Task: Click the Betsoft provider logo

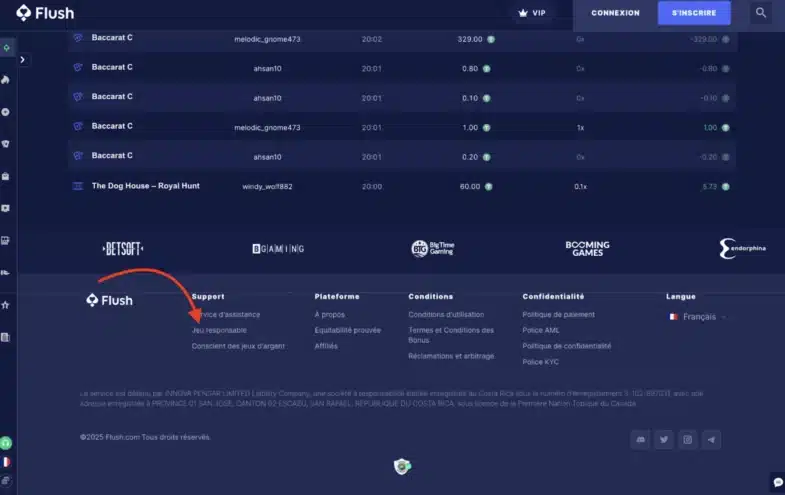Action: (x=123, y=249)
